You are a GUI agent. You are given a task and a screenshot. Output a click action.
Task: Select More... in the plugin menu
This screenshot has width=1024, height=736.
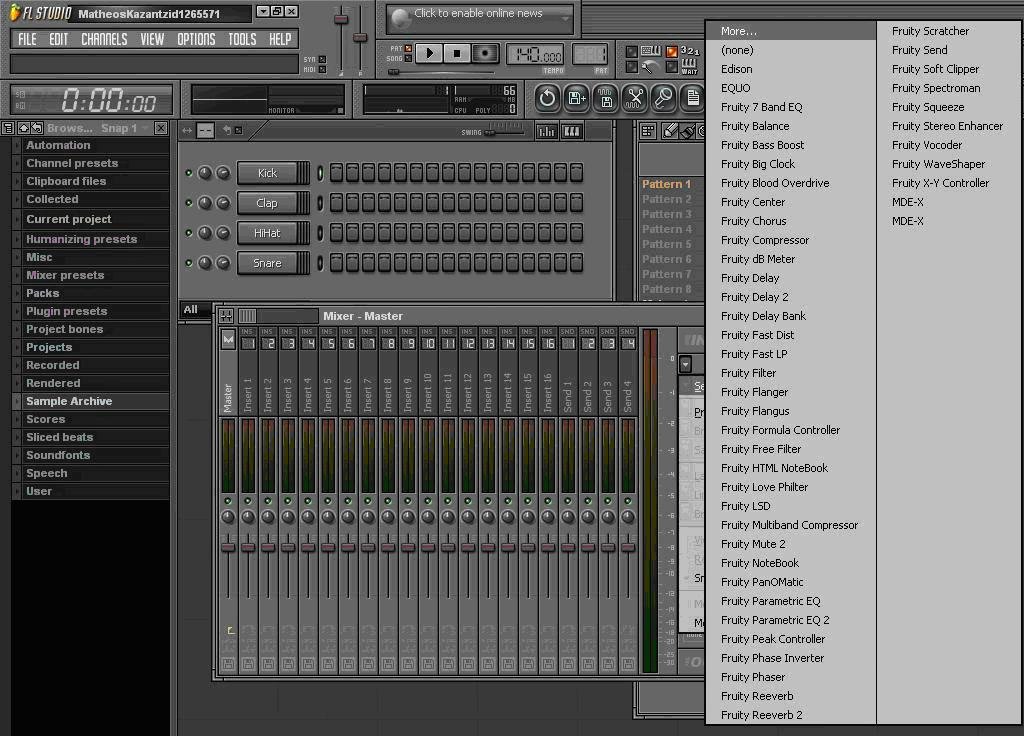point(791,31)
